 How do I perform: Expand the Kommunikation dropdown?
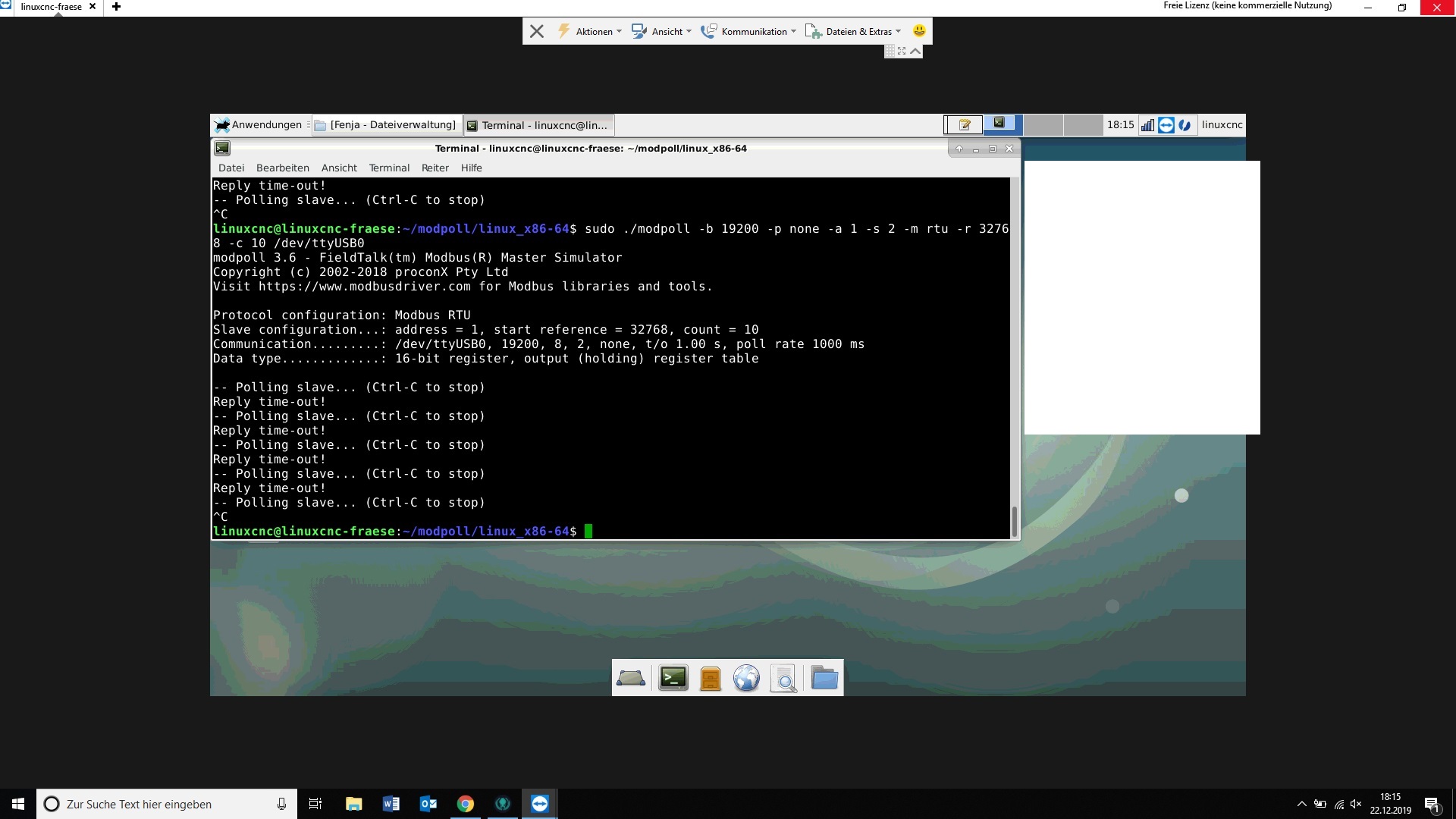click(748, 31)
